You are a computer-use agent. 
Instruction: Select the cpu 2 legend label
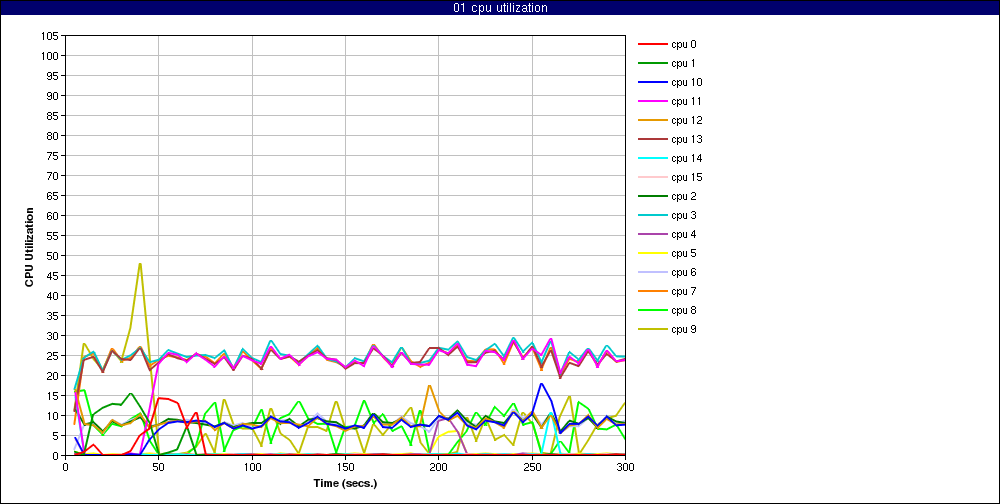point(684,196)
